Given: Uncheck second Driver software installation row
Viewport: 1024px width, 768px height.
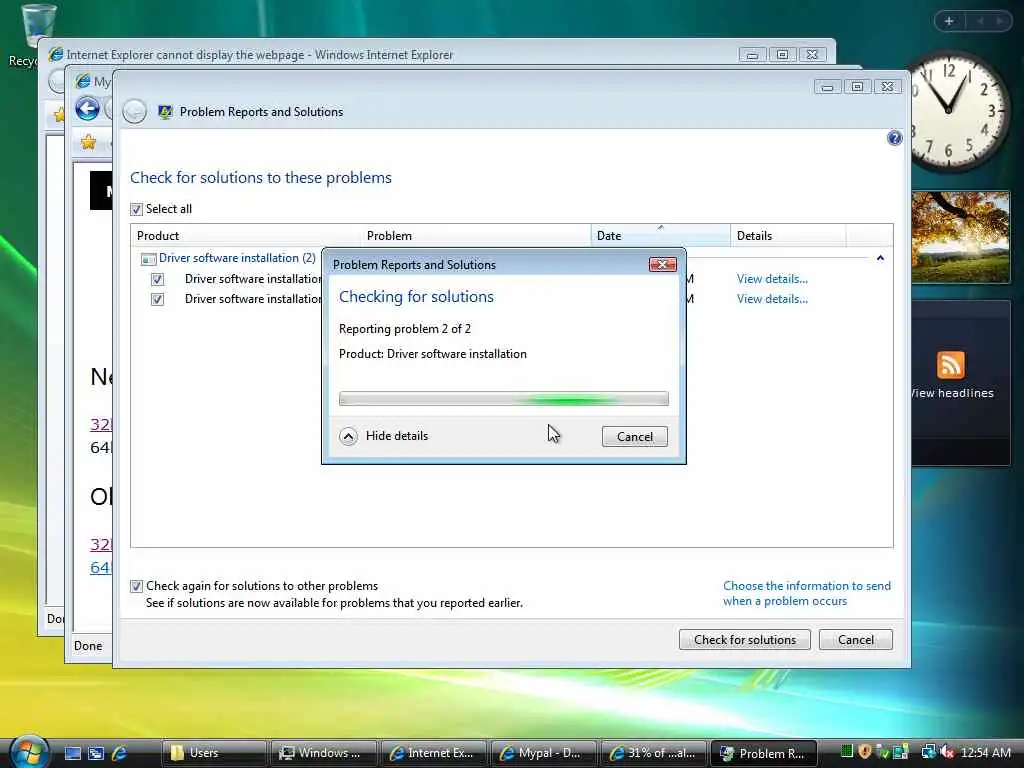Looking at the screenshot, I should [157, 299].
